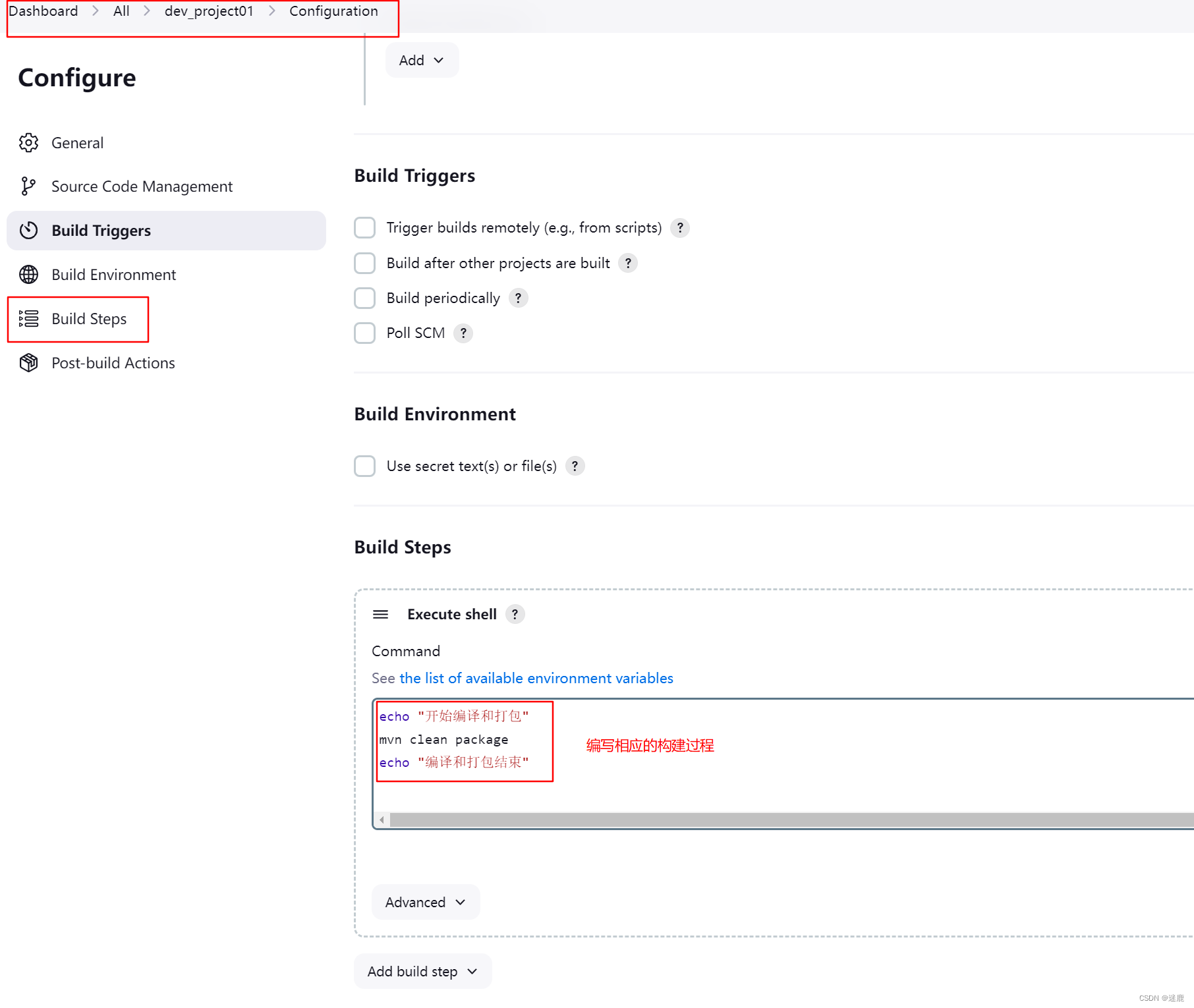Screen dimensions: 1194x1008
Task: Open help for Trigger builds remotely
Action: click(680, 228)
